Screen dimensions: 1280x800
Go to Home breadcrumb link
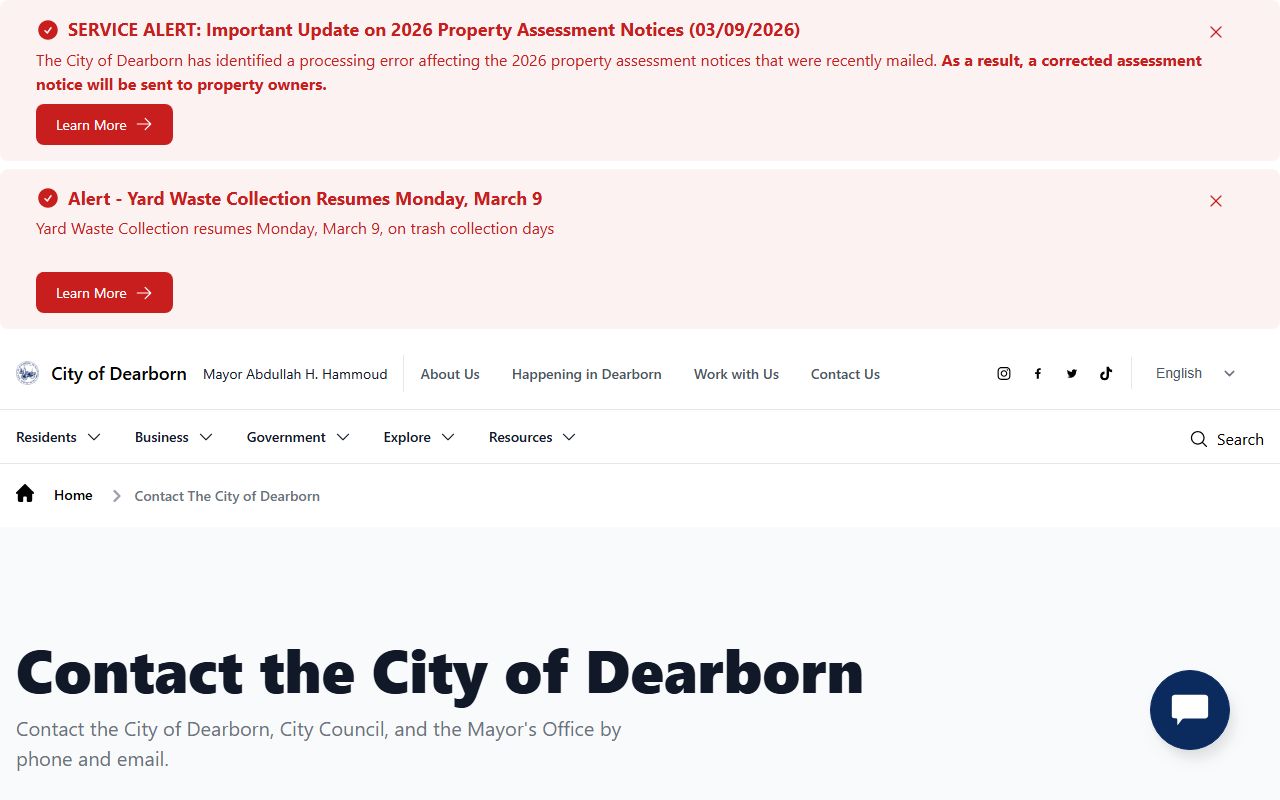click(73, 495)
